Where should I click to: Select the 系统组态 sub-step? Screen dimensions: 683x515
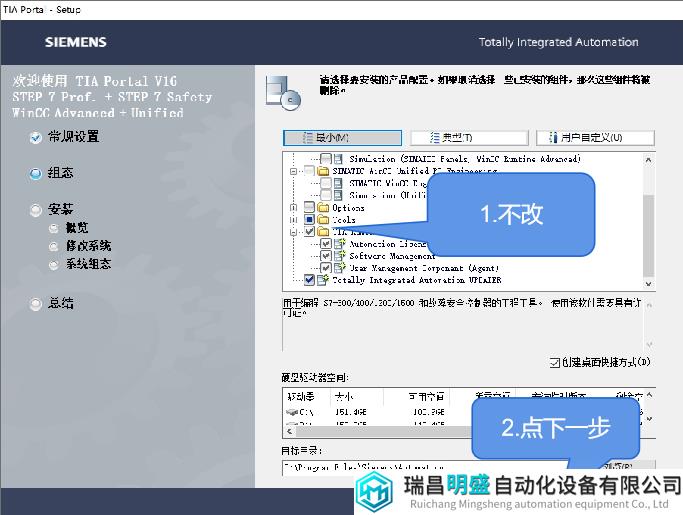80,264
